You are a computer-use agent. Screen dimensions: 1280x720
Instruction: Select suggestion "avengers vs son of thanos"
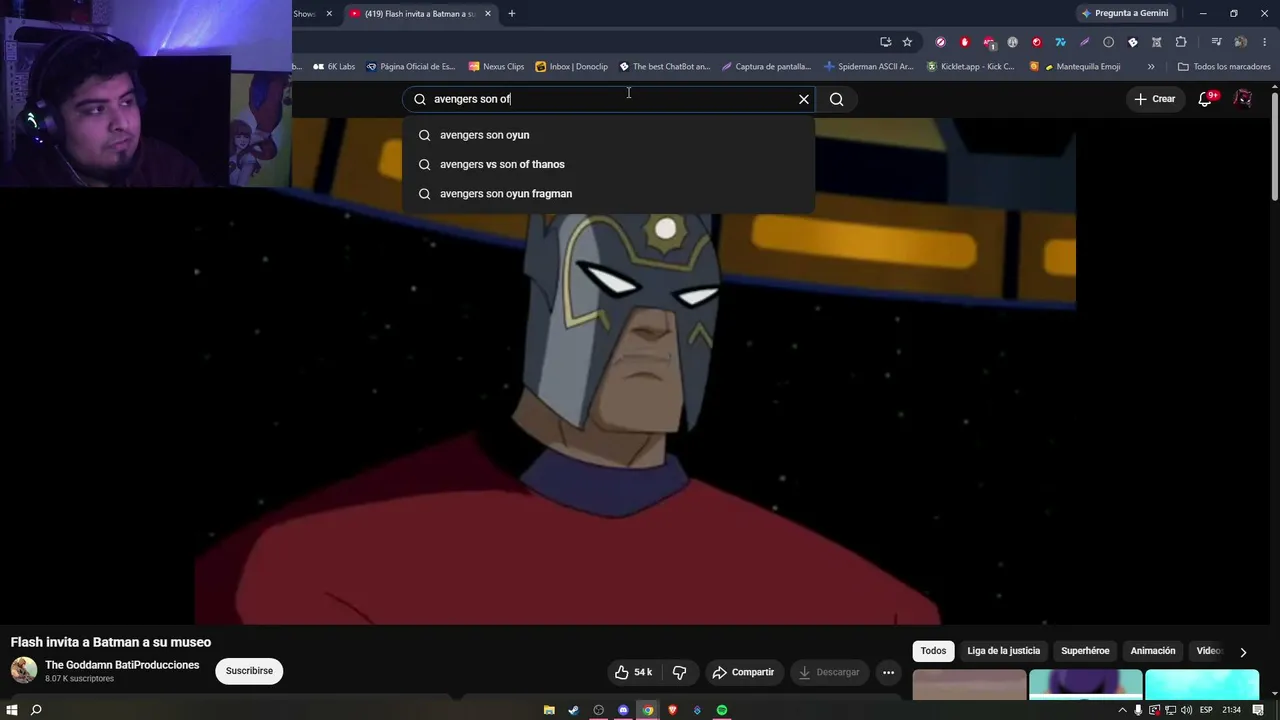[x=609, y=164]
